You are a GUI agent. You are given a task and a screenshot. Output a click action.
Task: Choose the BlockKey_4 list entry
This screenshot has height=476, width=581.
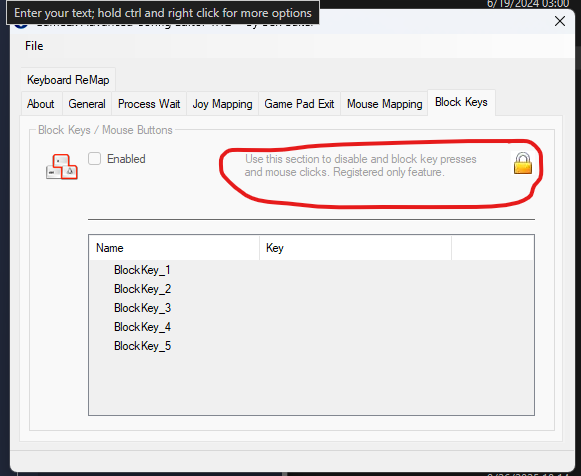[311, 327]
